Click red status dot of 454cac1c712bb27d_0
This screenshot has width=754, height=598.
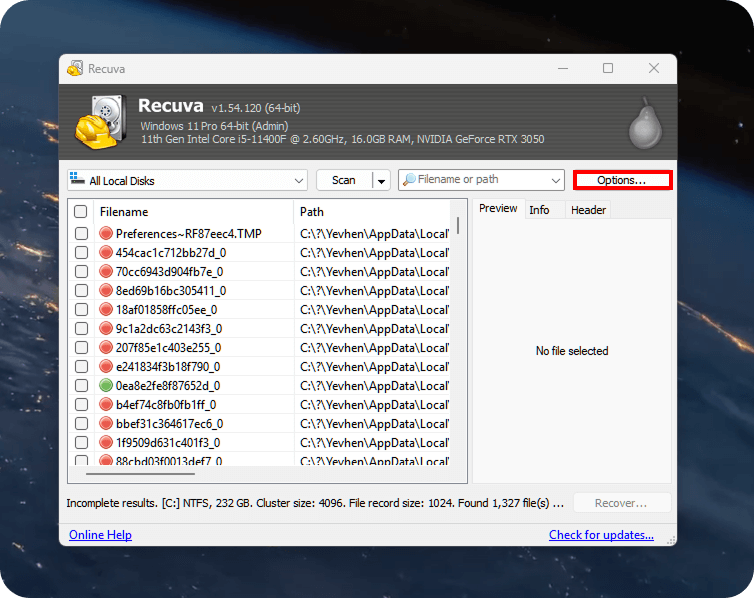(x=106, y=252)
